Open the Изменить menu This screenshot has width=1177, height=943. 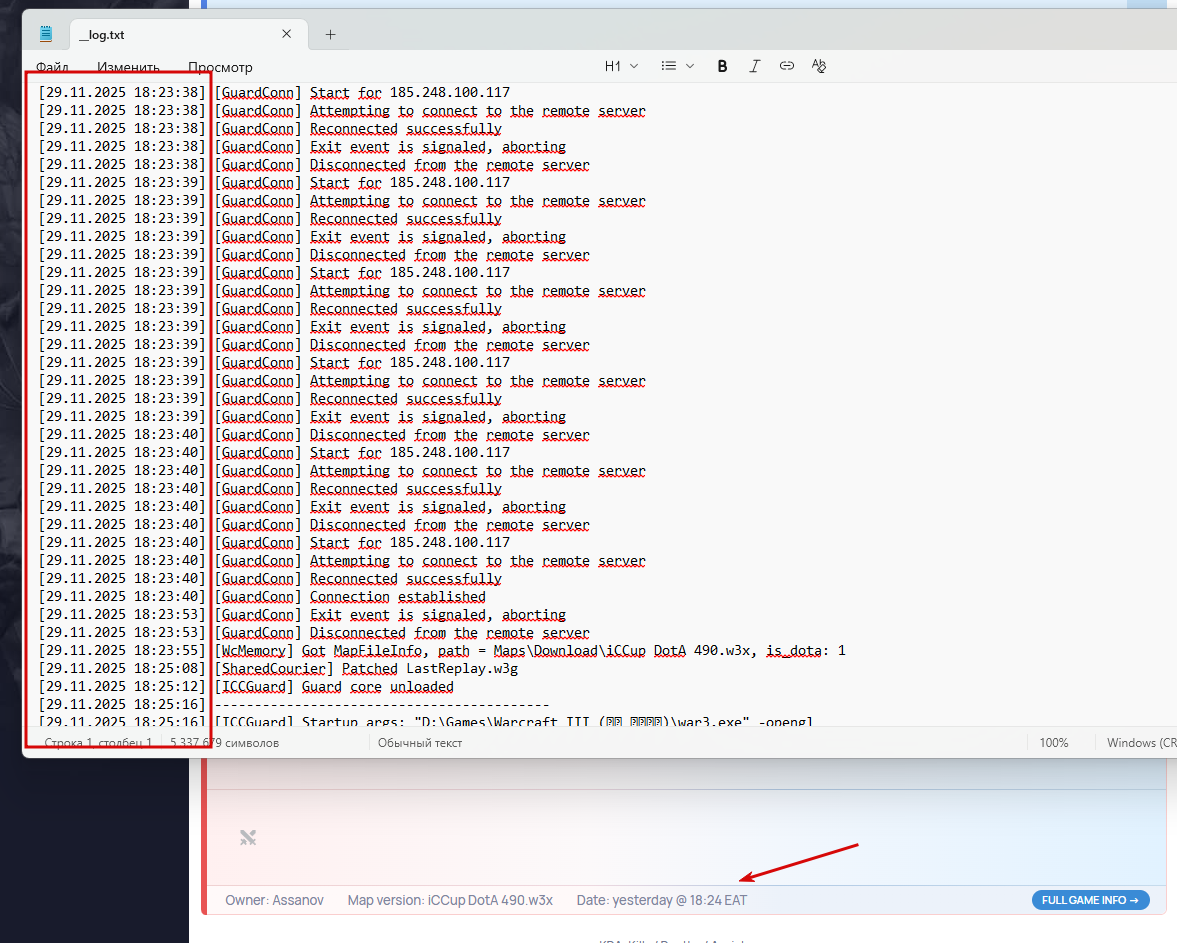(128, 67)
